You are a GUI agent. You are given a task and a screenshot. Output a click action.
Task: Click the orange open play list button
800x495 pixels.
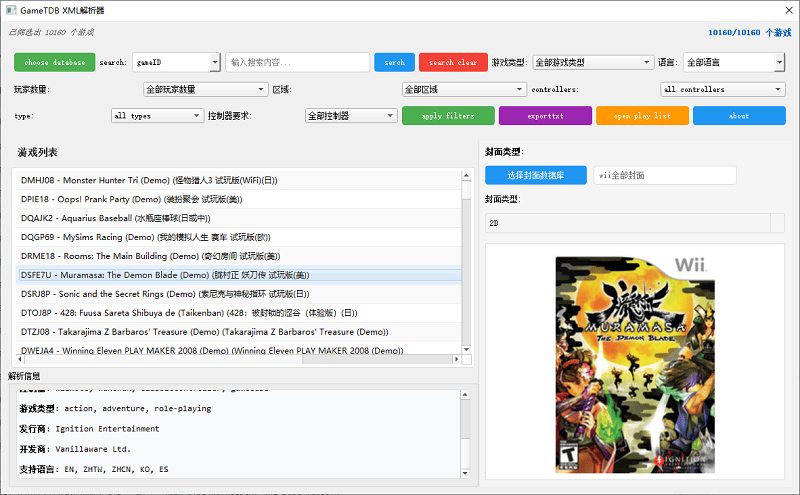[x=642, y=116]
